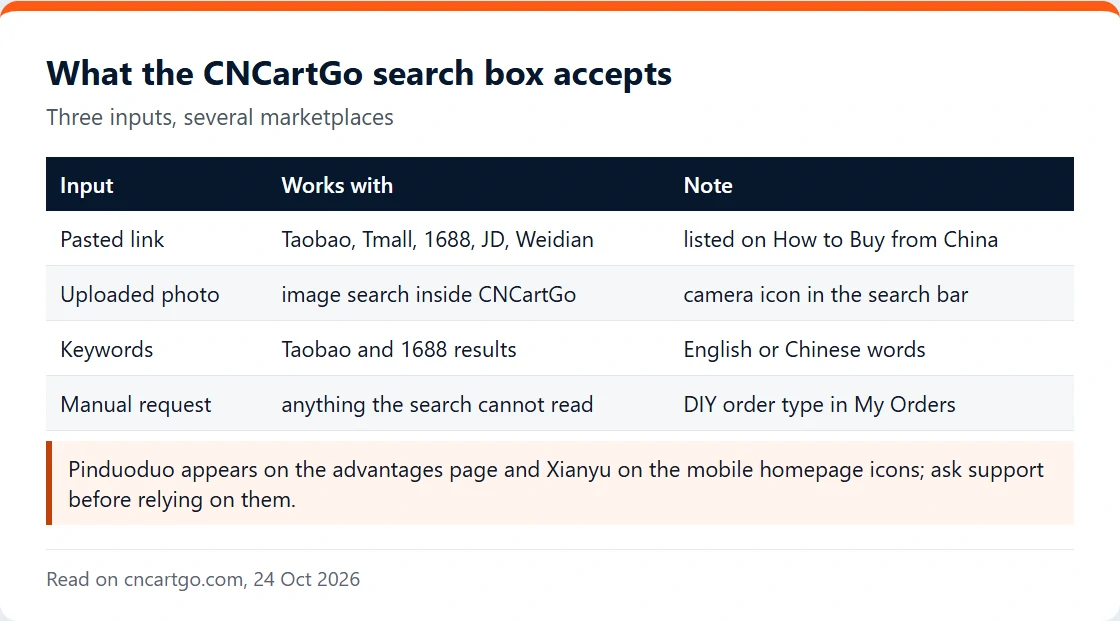
Task: Select the 'listed on How to Buy from China' cell
Action: click(871, 239)
